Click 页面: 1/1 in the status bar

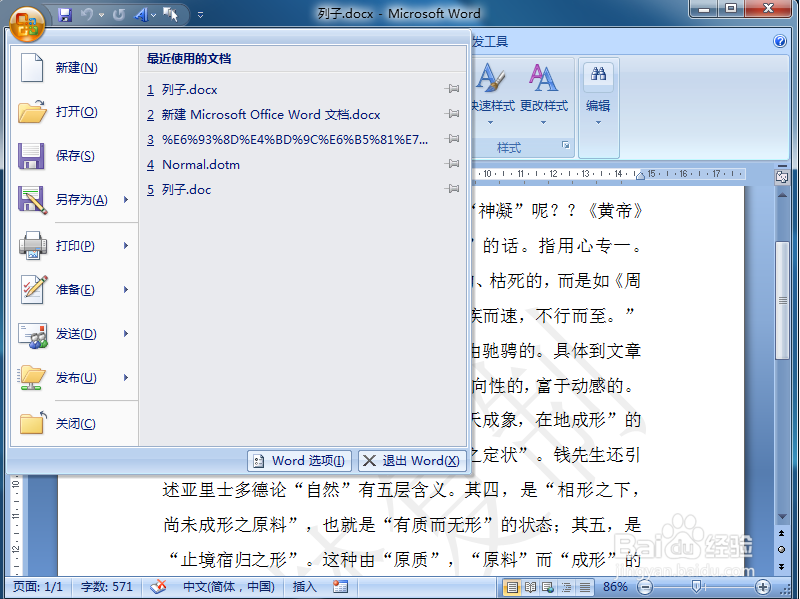pyautogui.click(x=38, y=587)
